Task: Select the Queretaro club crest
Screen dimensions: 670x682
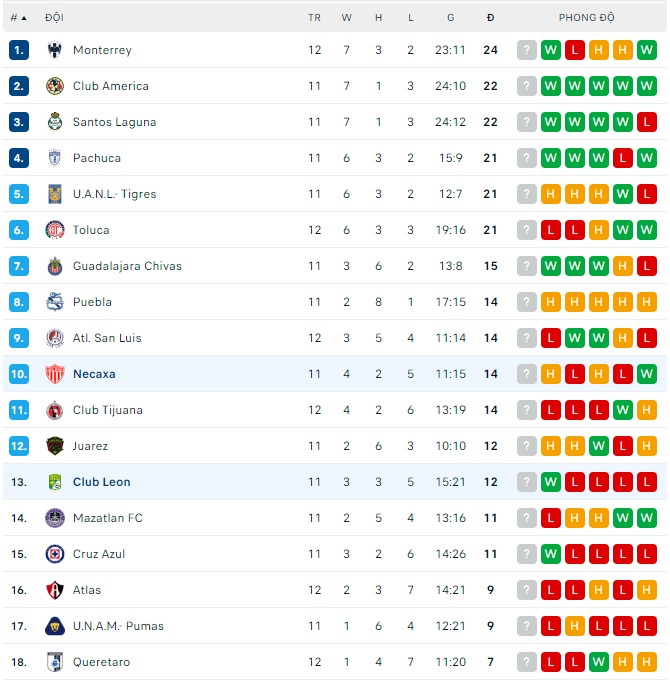Action: tap(55, 662)
